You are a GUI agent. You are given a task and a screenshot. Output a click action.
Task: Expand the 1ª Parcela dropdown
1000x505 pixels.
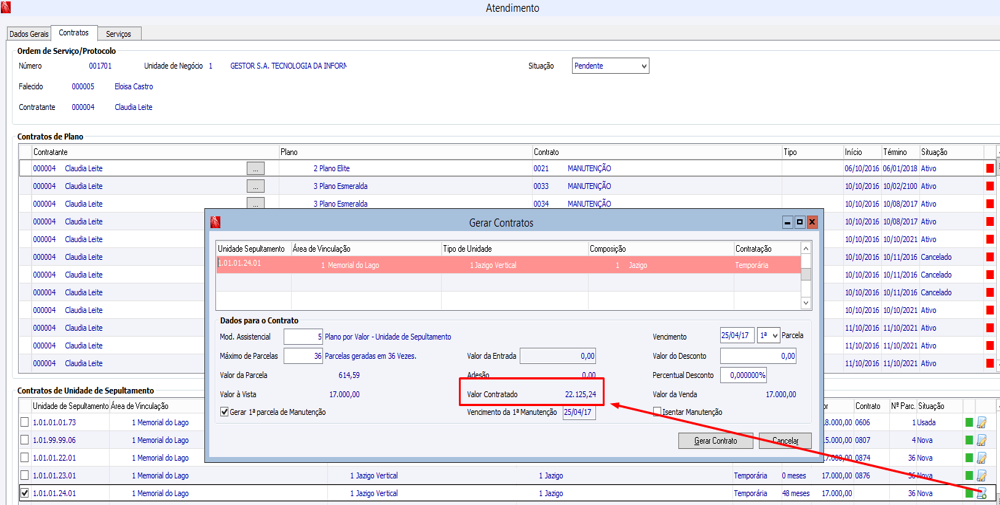(775, 336)
